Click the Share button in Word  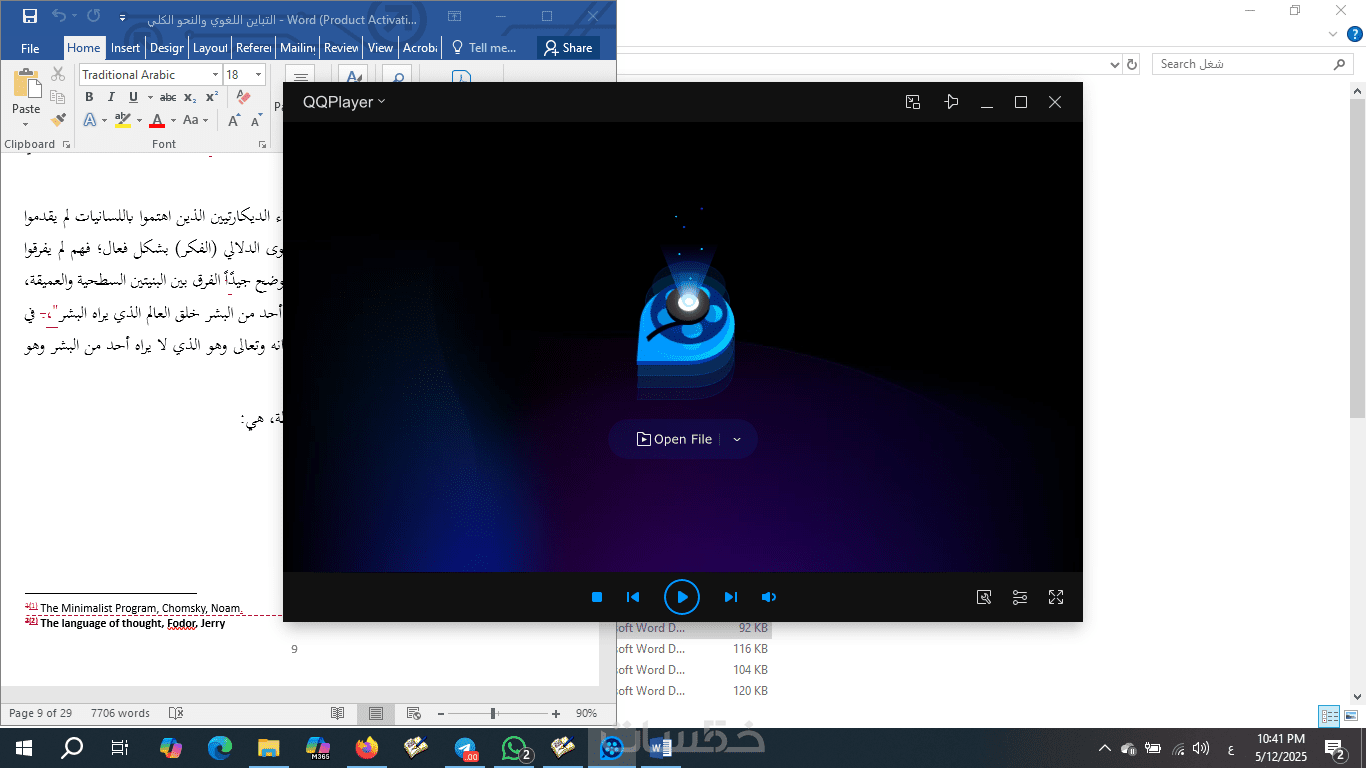(x=568, y=48)
